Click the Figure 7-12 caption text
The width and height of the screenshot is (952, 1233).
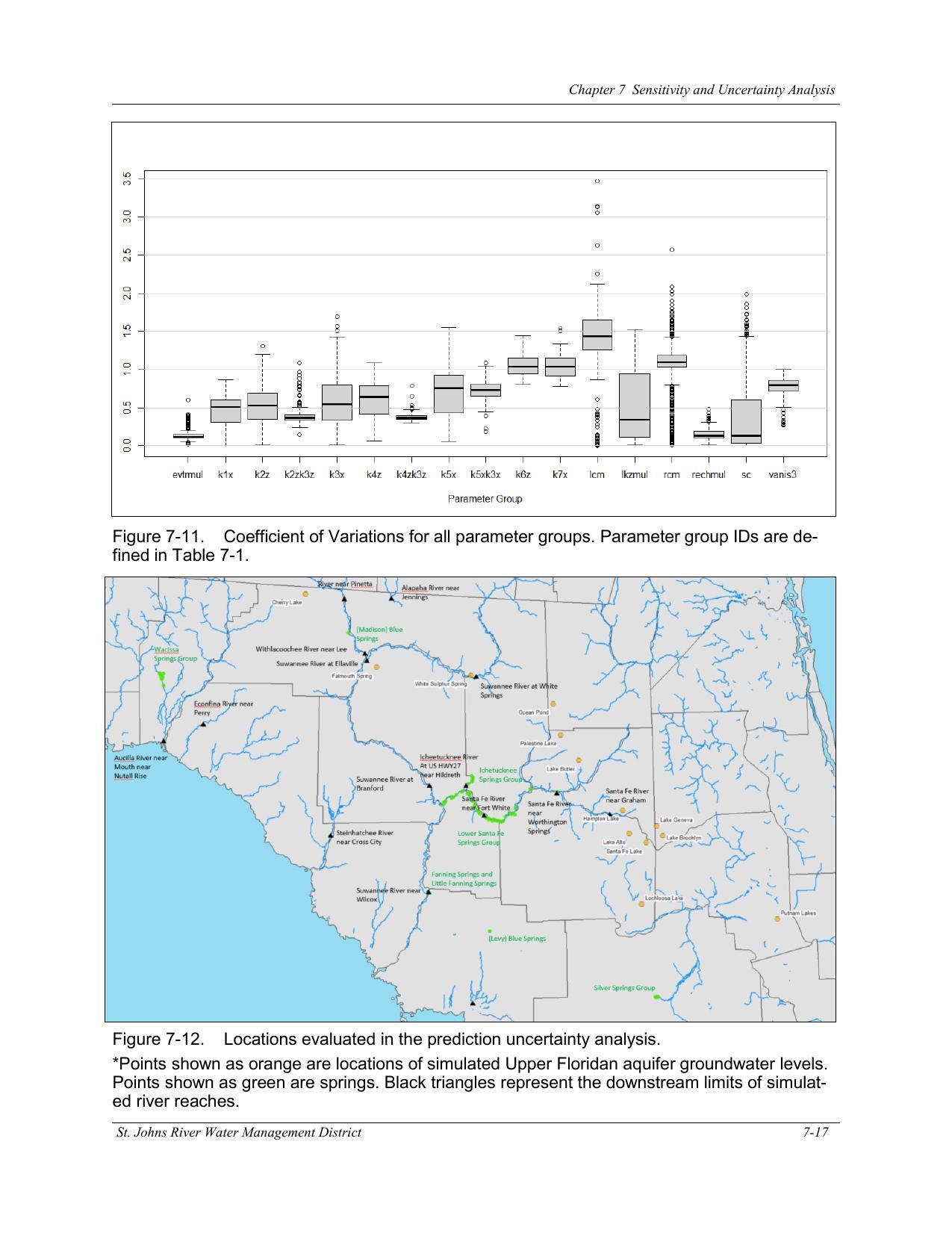(386, 1040)
